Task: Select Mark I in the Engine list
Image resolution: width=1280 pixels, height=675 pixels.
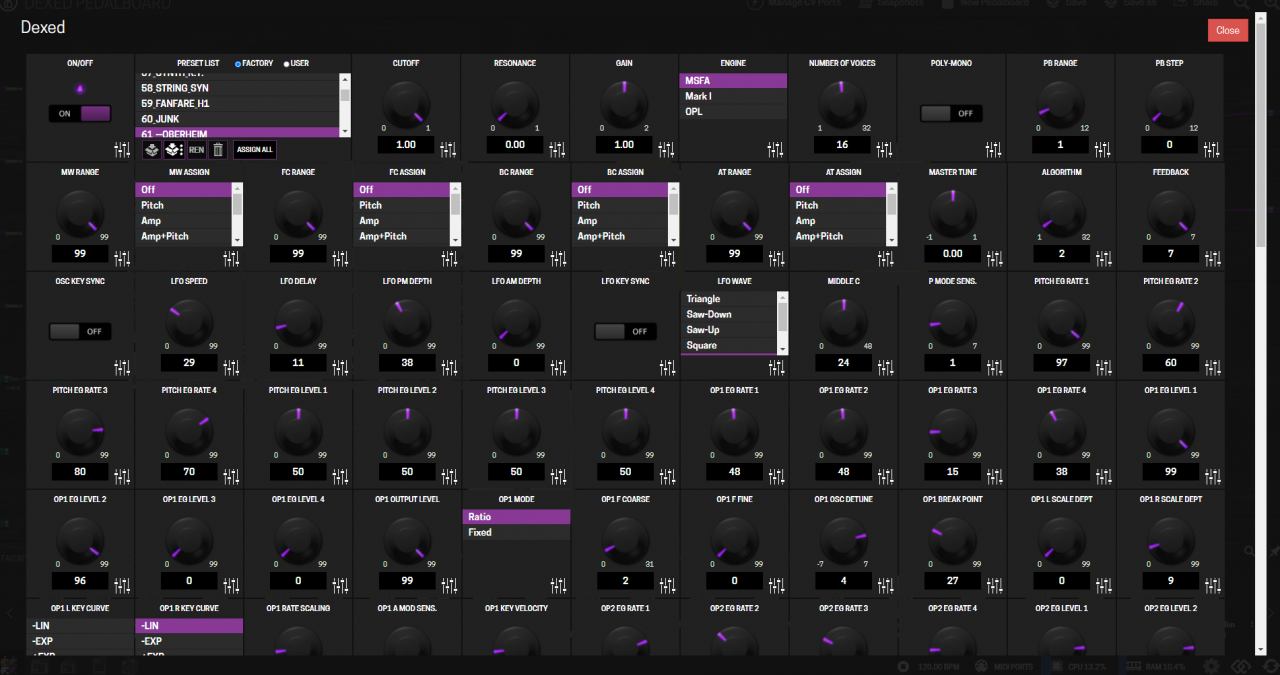Action: point(733,96)
